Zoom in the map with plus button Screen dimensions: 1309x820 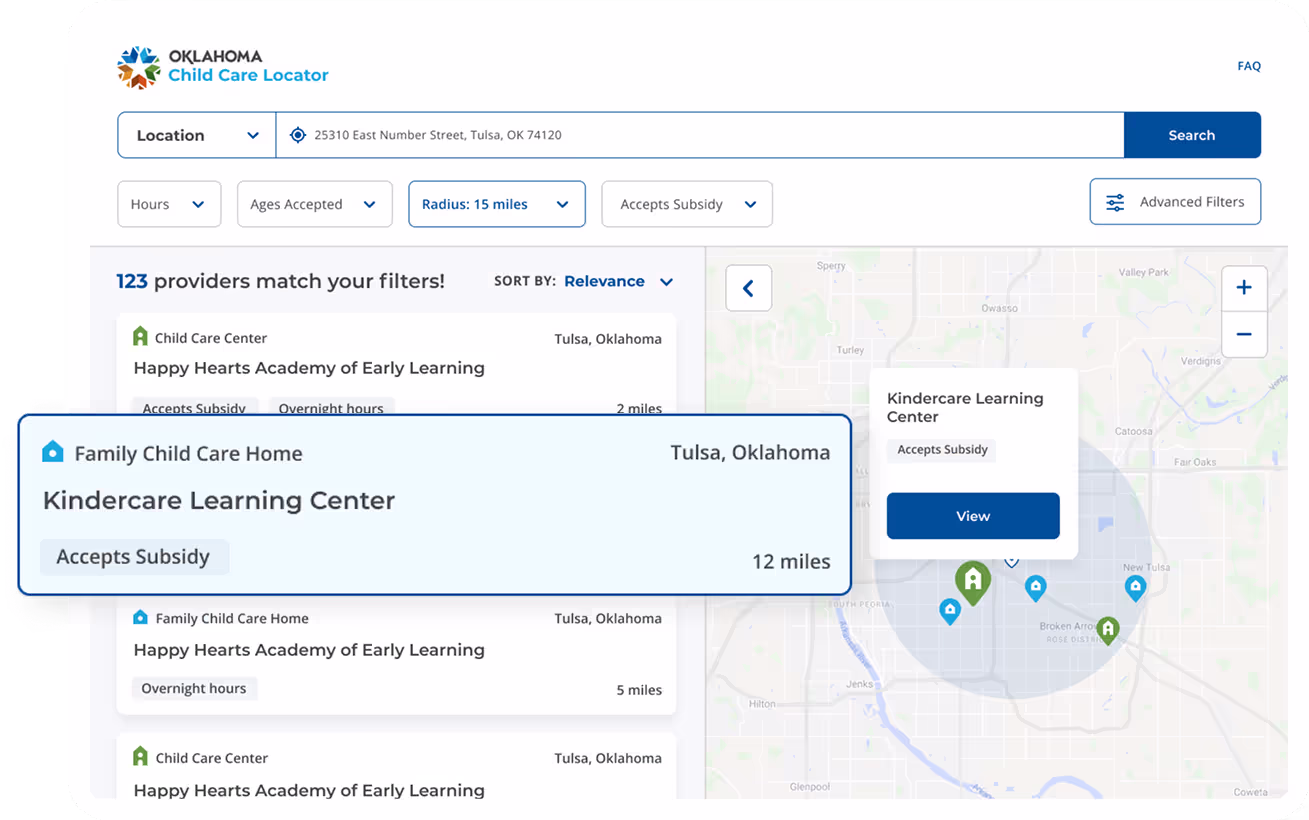click(x=1244, y=288)
